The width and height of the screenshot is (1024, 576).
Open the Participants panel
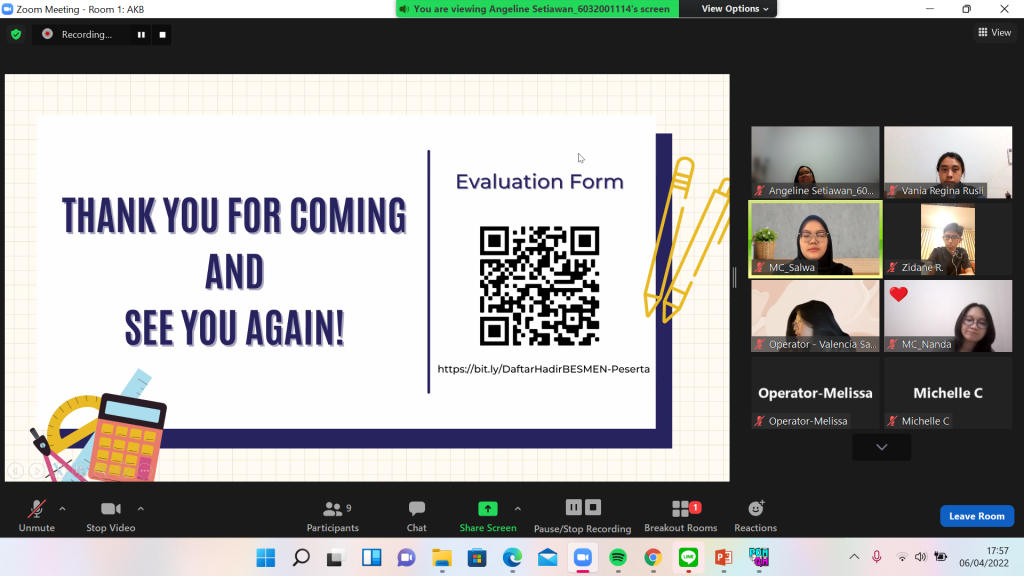(332, 515)
